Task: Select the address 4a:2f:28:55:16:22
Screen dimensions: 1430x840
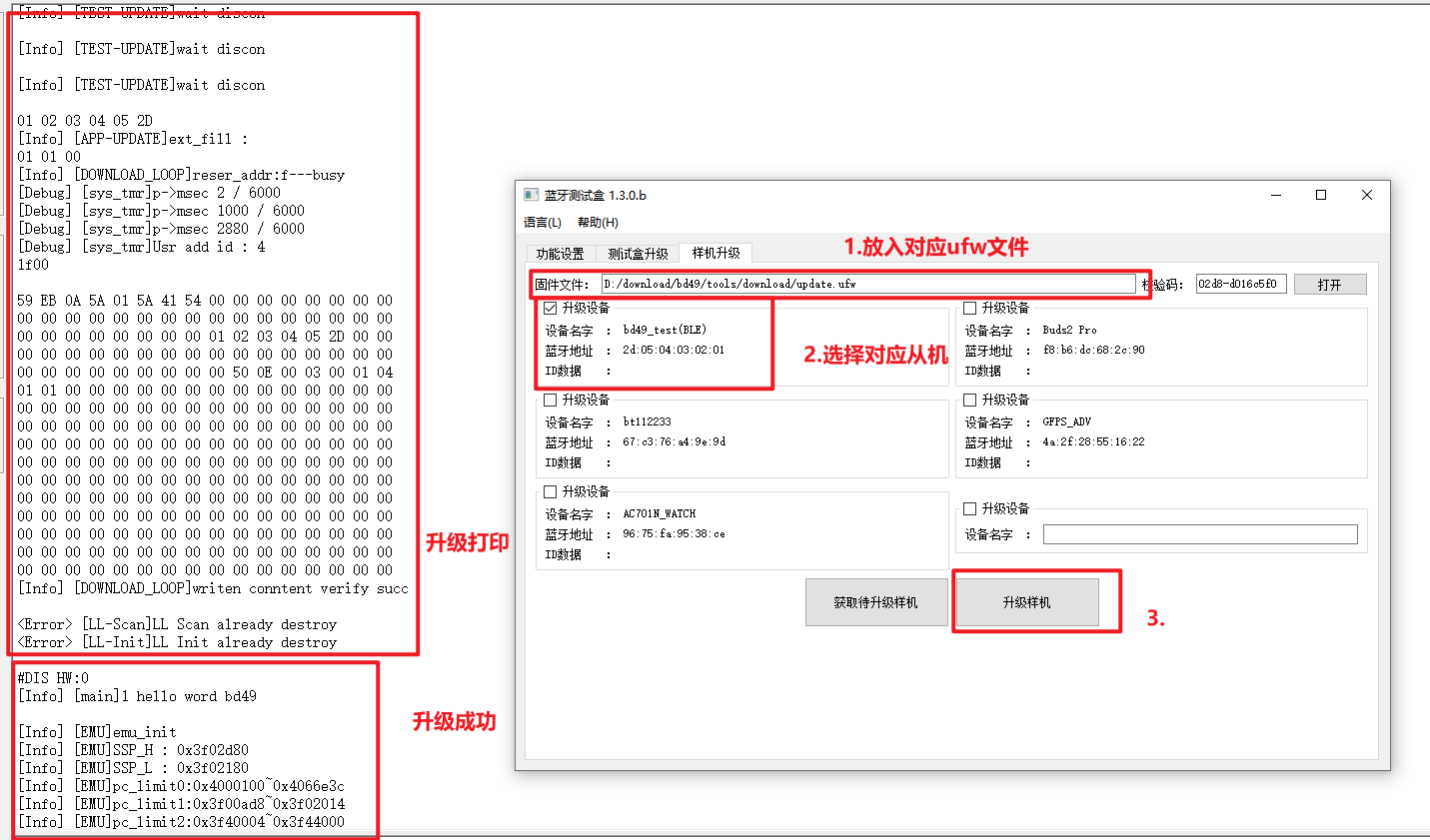Action: pos(1093,442)
